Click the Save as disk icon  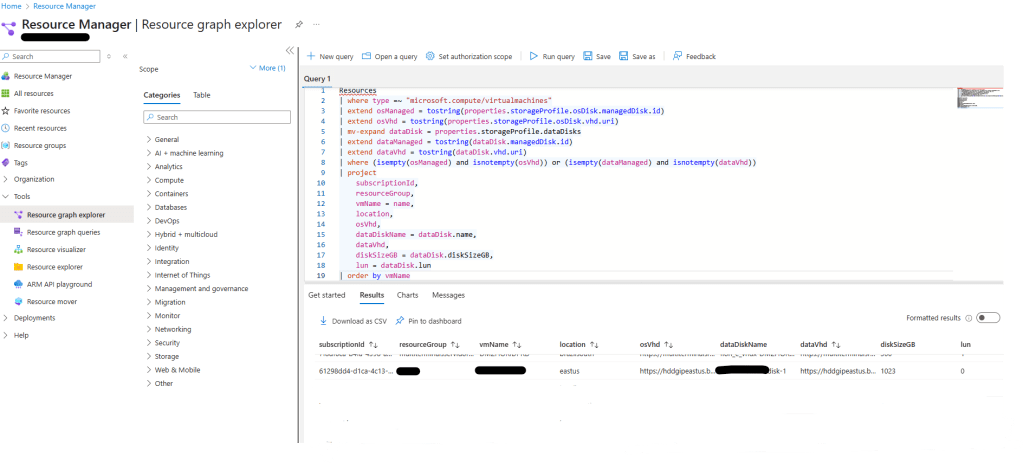[624, 57]
